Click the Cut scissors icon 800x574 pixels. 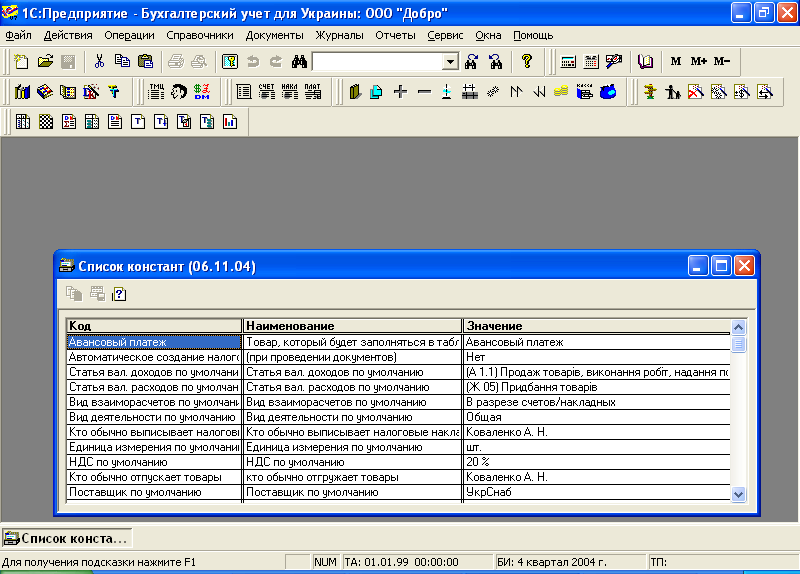coord(99,62)
